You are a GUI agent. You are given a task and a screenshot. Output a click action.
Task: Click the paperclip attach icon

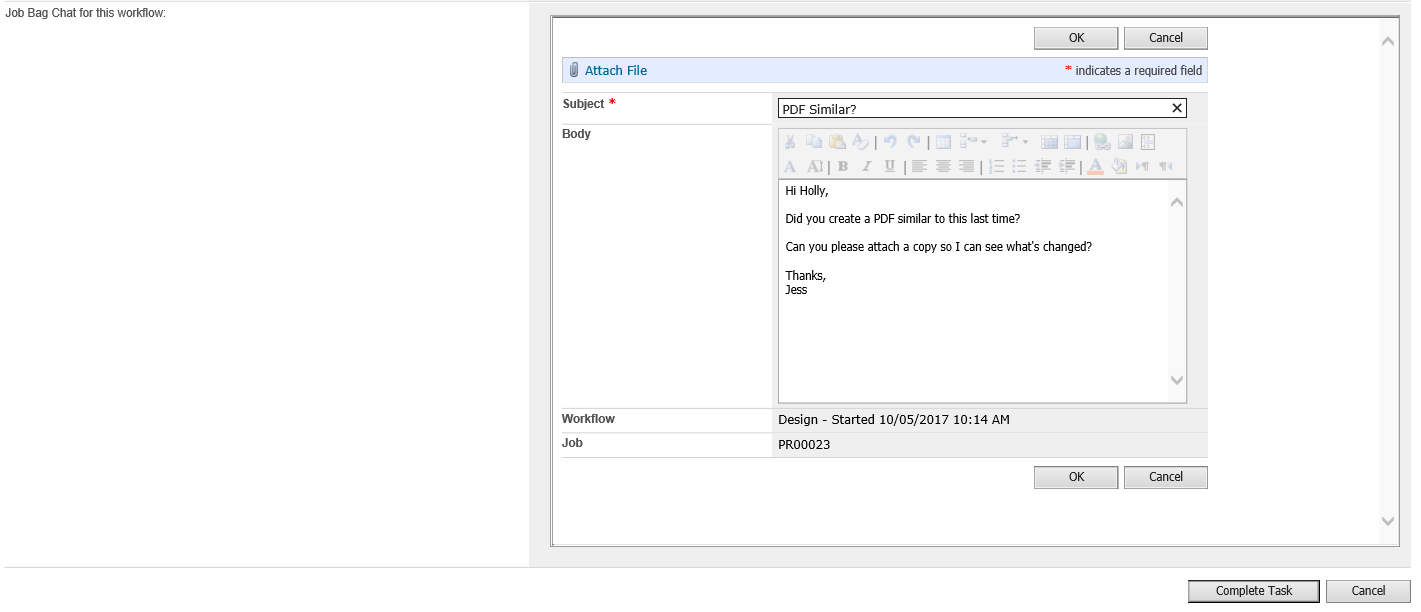[574, 70]
